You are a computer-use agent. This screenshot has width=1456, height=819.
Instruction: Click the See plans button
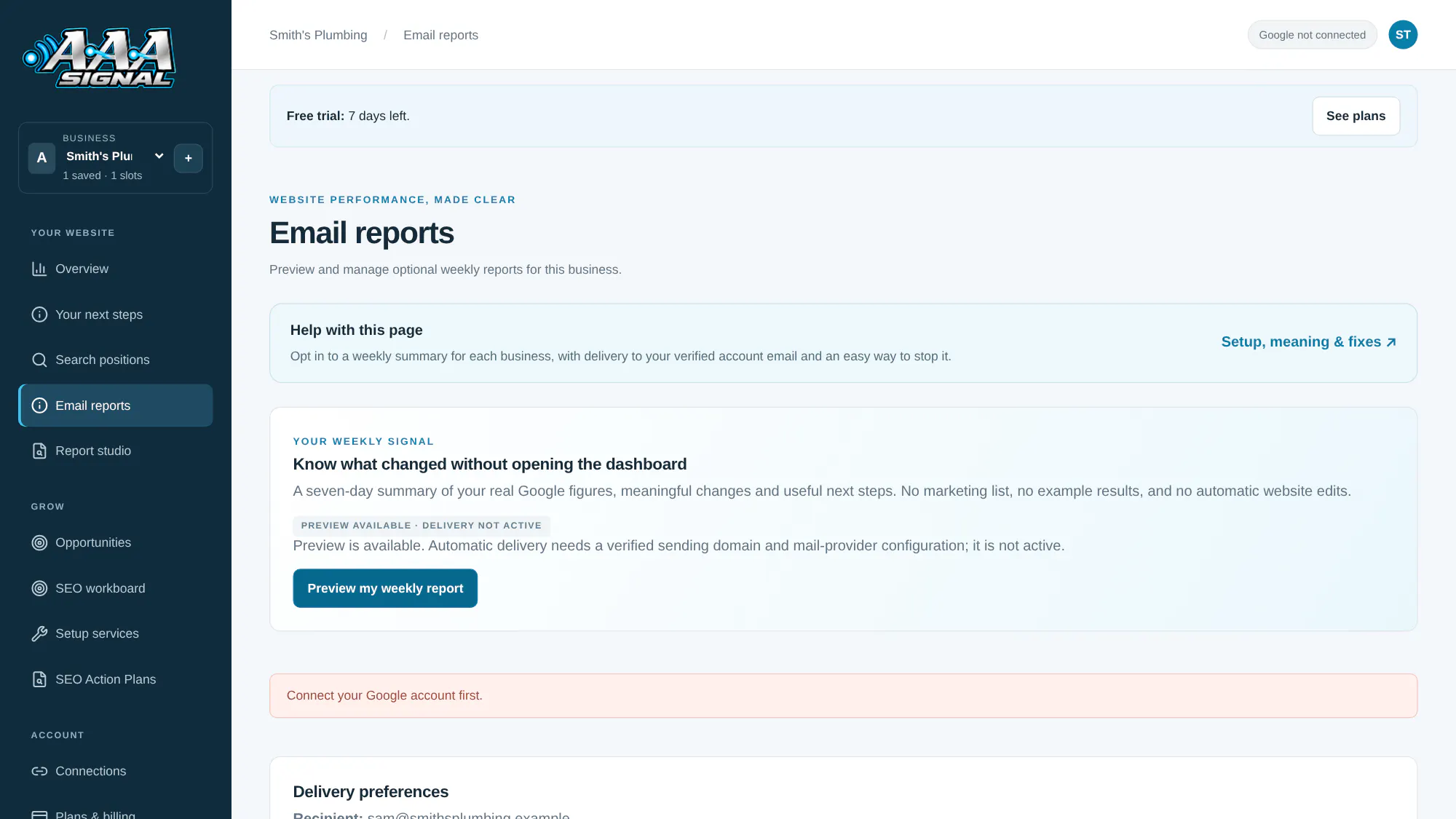click(1356, 116)
